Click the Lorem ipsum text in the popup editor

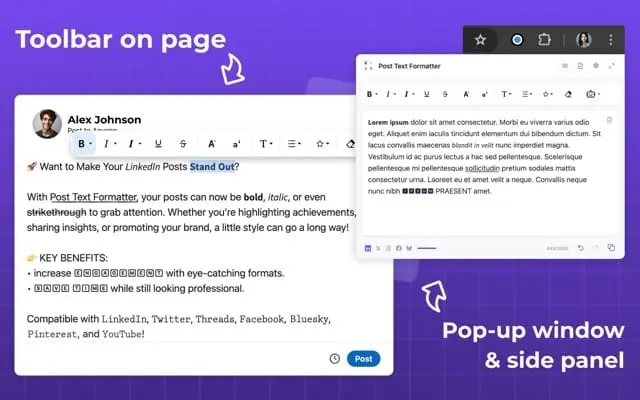point(388,122)
